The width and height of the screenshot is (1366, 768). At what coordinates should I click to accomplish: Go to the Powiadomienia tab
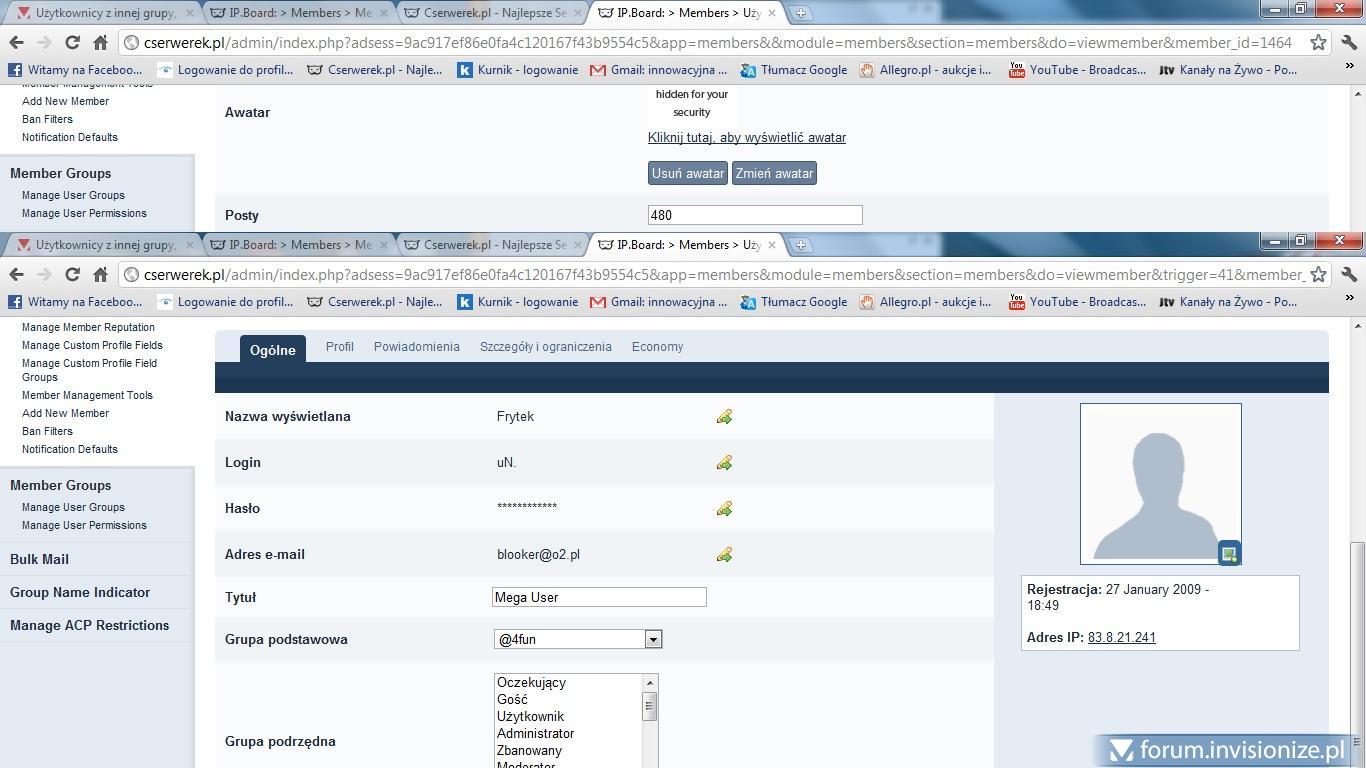(416, 347)
